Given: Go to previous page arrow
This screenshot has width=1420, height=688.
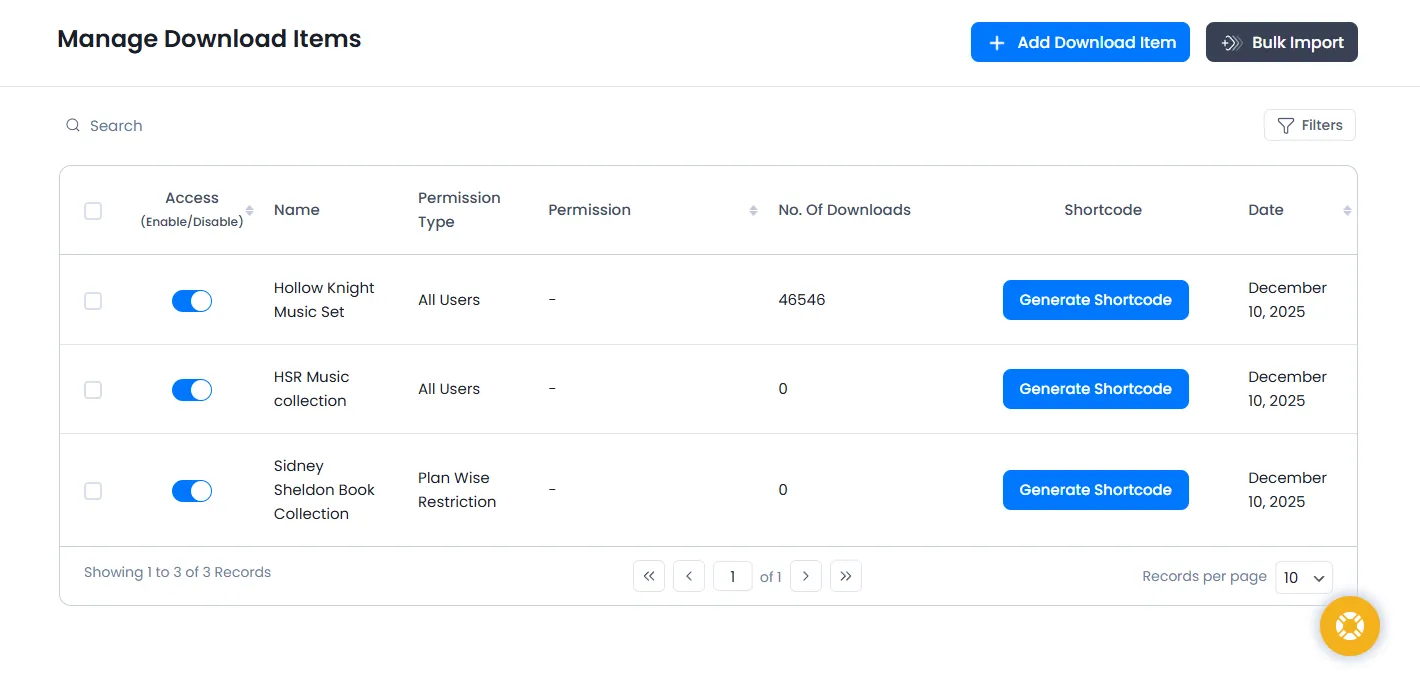Looking at the screenshot, I should tap(688, 576).
